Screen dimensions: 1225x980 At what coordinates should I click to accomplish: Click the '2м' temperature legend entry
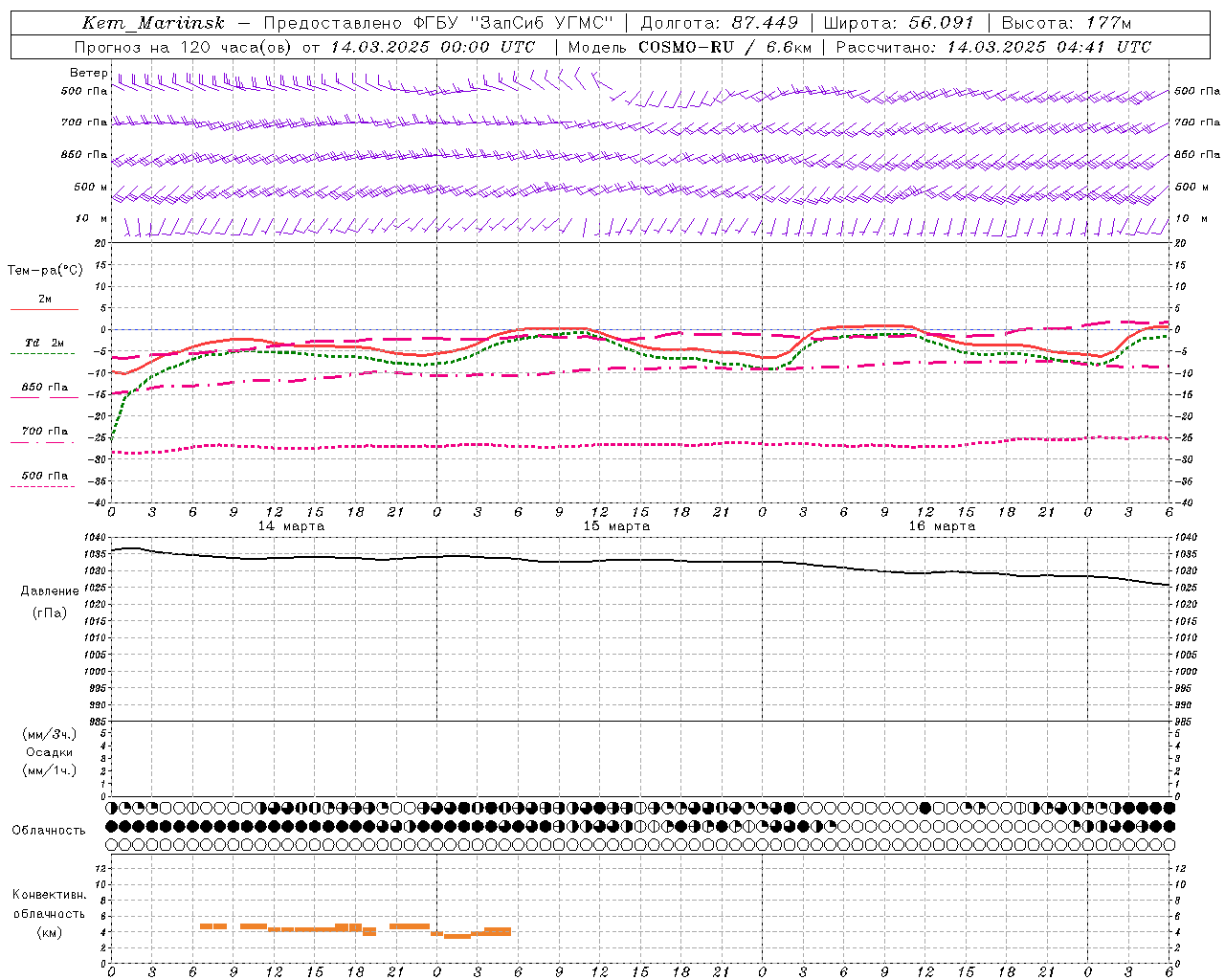[45, 299]
